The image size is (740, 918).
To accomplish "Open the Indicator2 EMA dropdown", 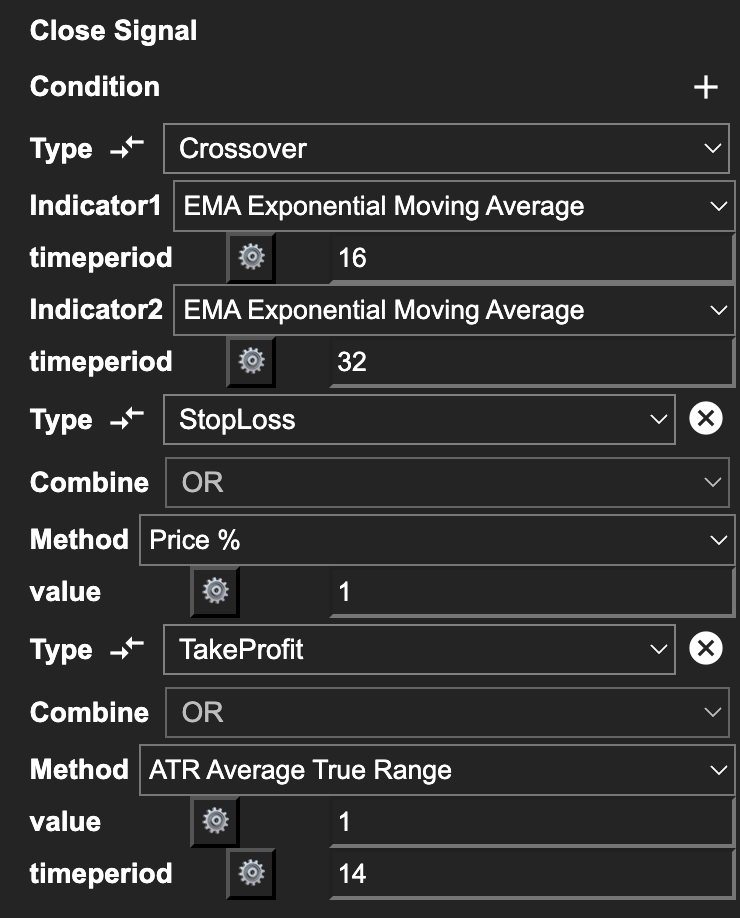I will pos(453,310).
